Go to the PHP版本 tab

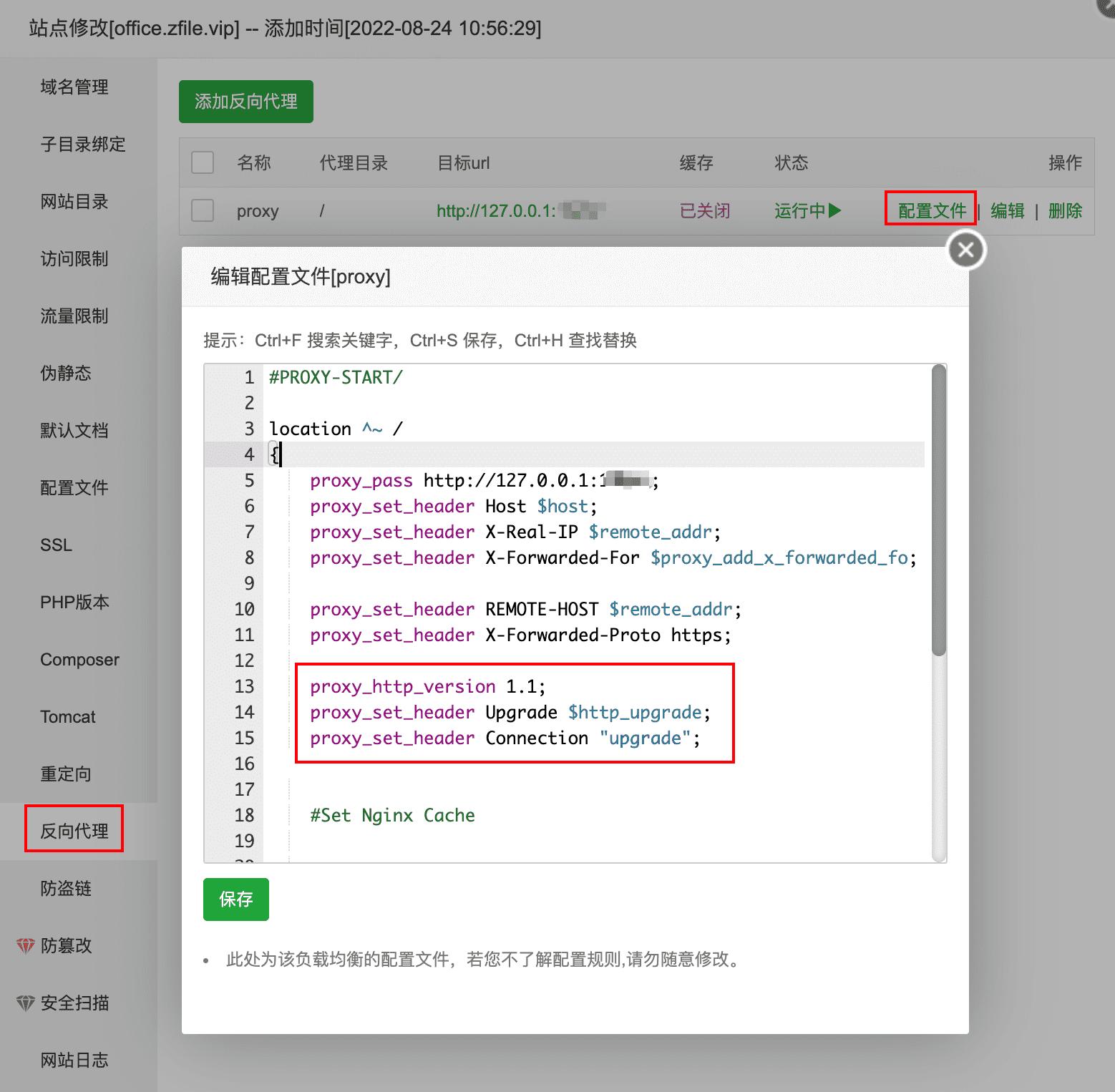click(x=74, y=603)
